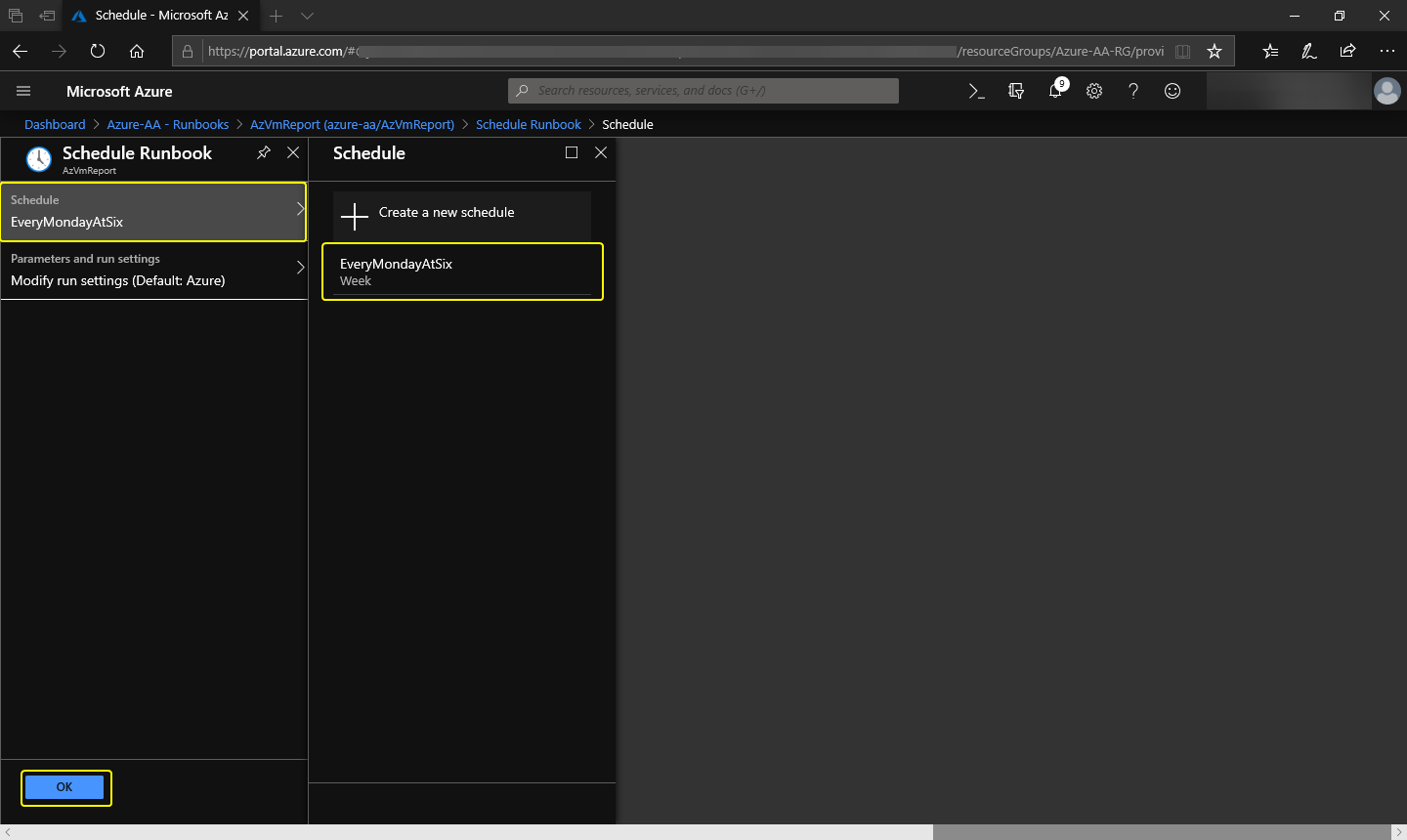Image resolution: width=1407 pixels, height=840 pixels.
Task: Click the Dashboard breadcrumb link
Action: tap(55, 124)
